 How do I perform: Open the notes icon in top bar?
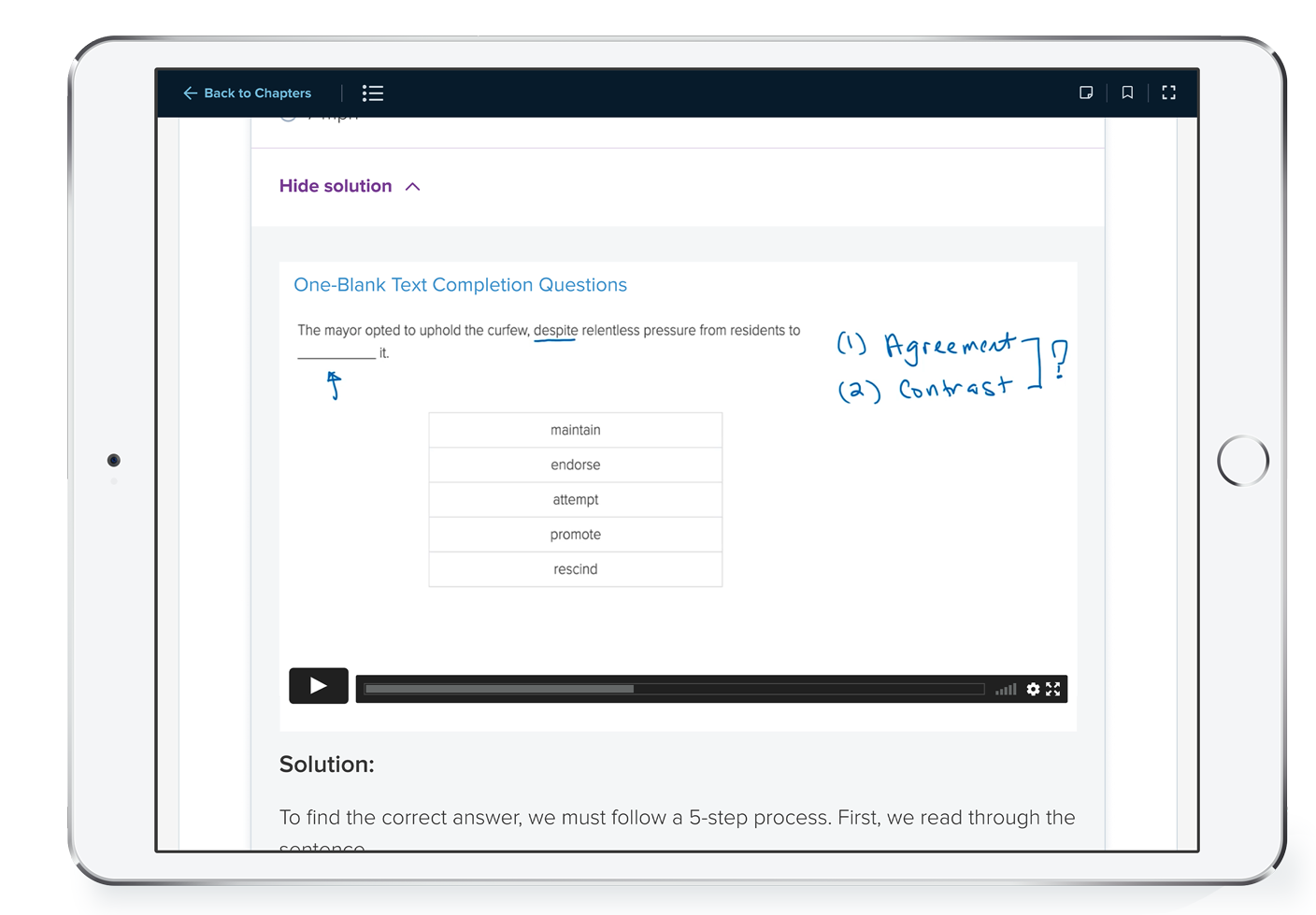tap(1086, 93)
